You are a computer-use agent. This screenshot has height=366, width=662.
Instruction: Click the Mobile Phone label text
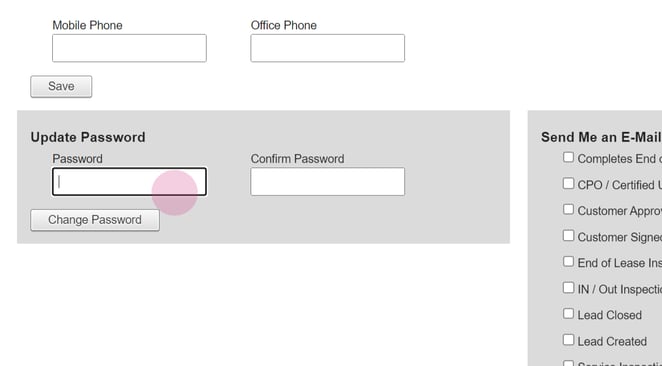point(87,25)
